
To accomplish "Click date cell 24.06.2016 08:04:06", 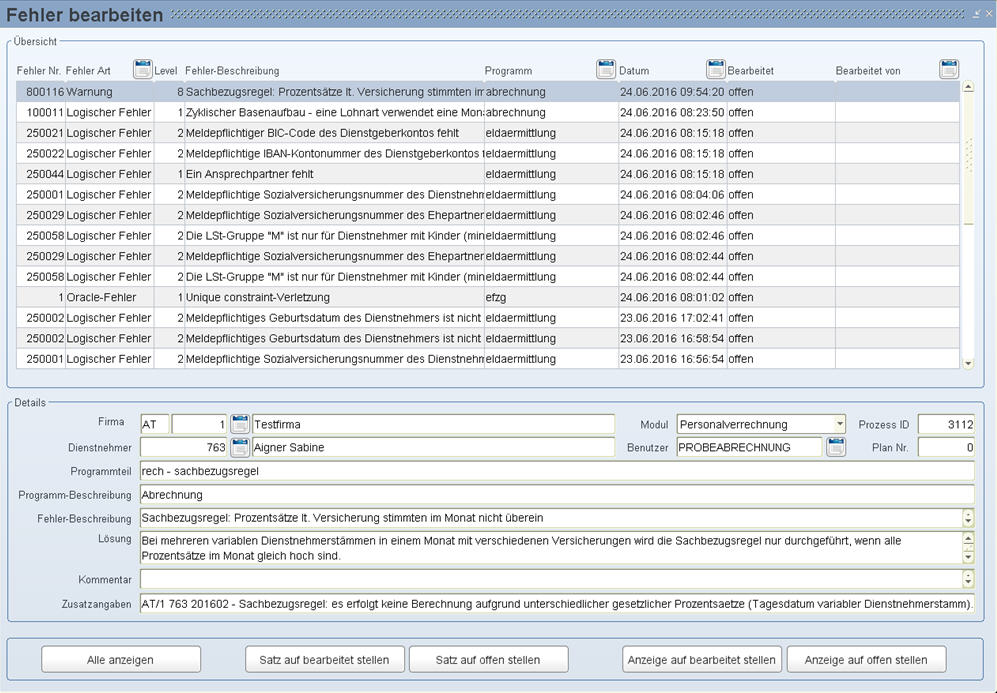I will (673, 195).
